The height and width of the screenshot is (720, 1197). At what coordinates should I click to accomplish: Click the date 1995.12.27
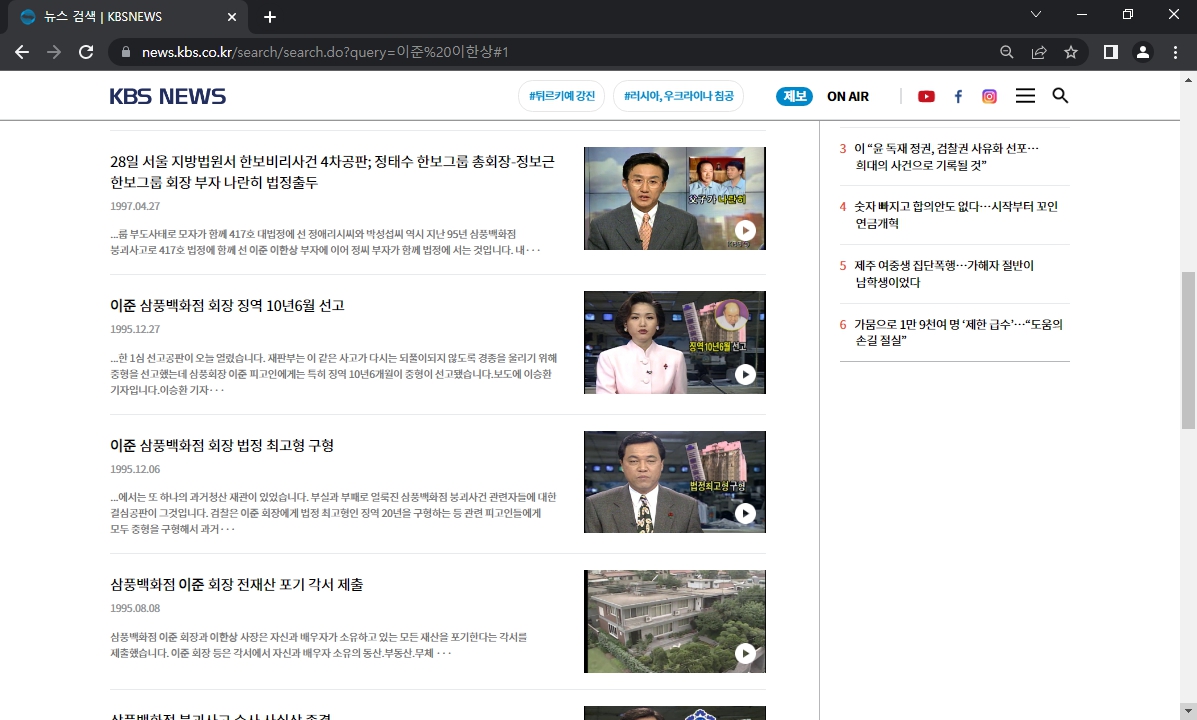[x=135, y=329]
